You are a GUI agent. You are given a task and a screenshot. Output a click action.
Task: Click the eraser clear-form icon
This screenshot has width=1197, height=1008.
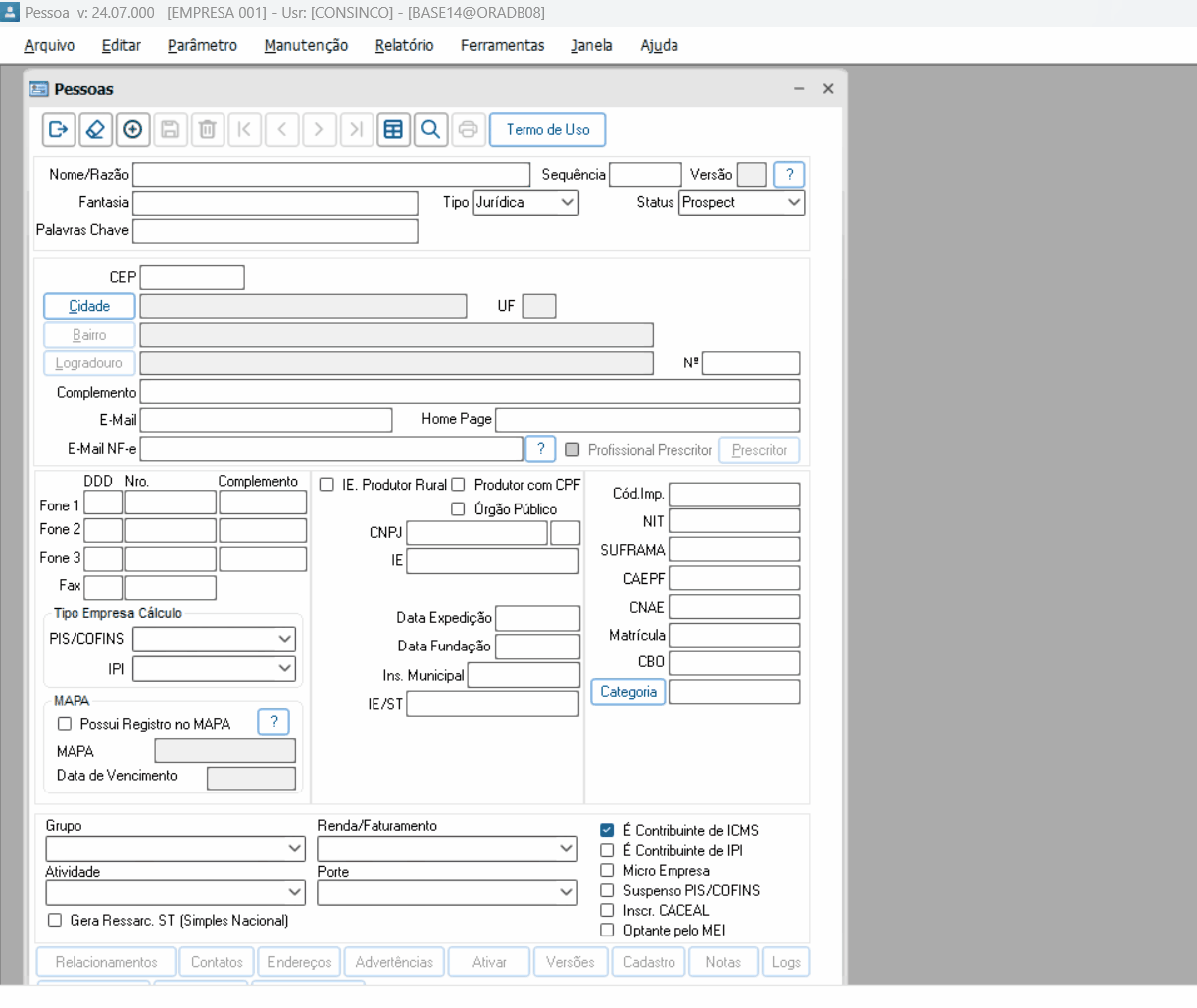coord(95,130)
